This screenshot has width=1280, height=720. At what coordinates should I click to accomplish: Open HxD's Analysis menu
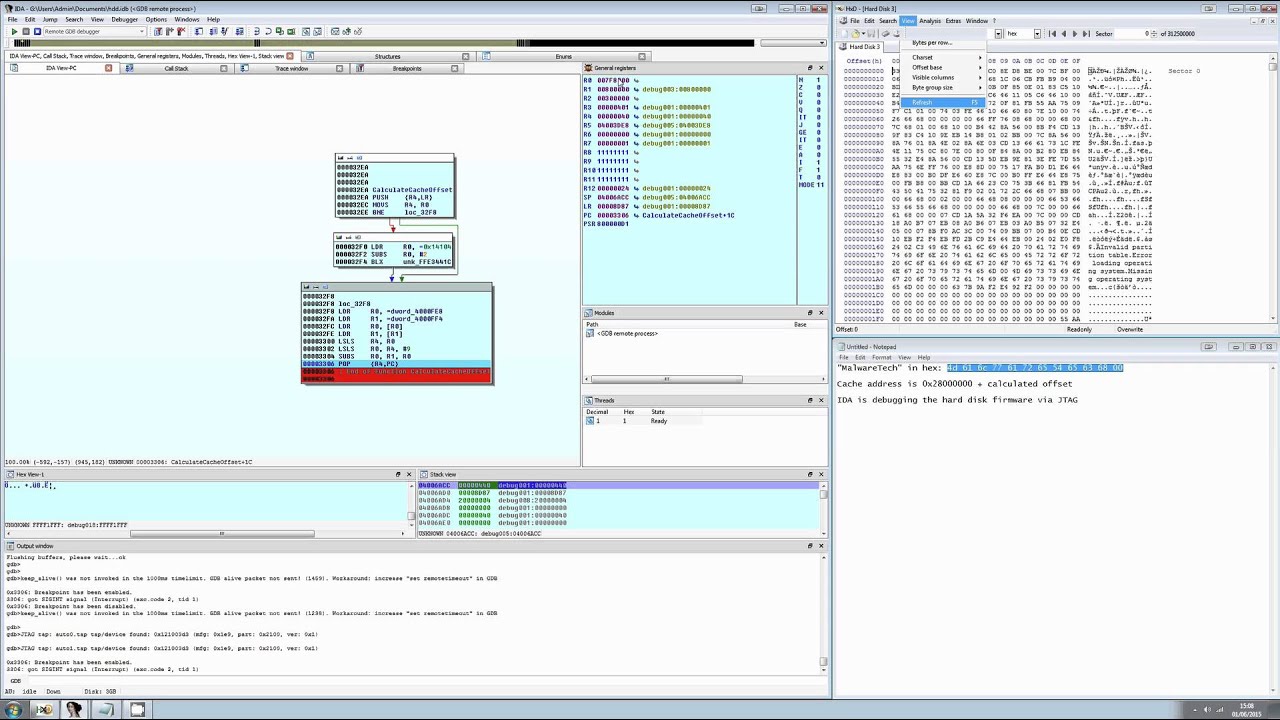click(930, 21)
